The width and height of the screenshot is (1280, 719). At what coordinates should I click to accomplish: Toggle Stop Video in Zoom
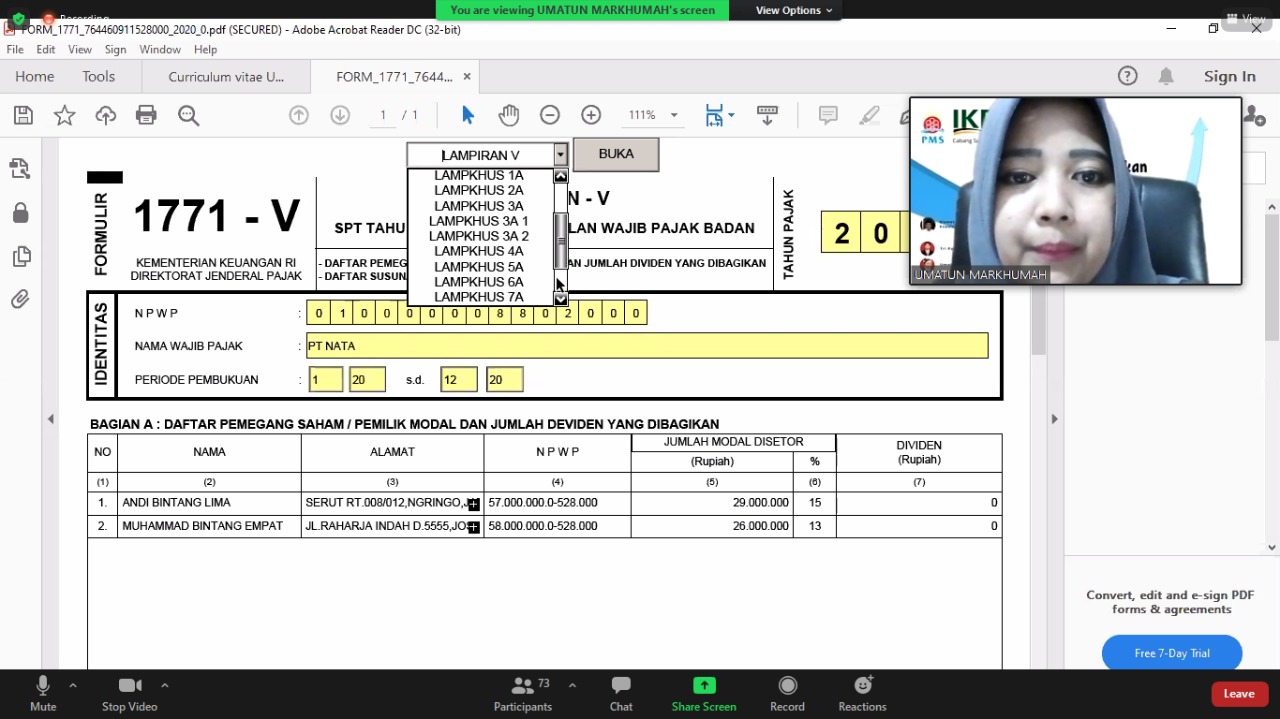click(129, 692)
